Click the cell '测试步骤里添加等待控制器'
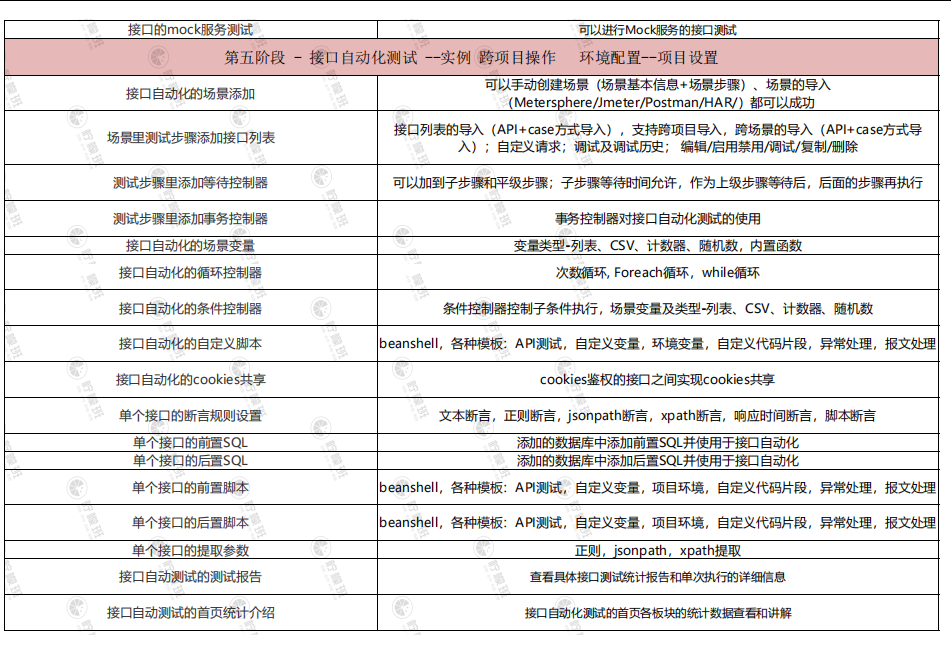This screenshot has height=668, width=951. (x=190, y=183)
